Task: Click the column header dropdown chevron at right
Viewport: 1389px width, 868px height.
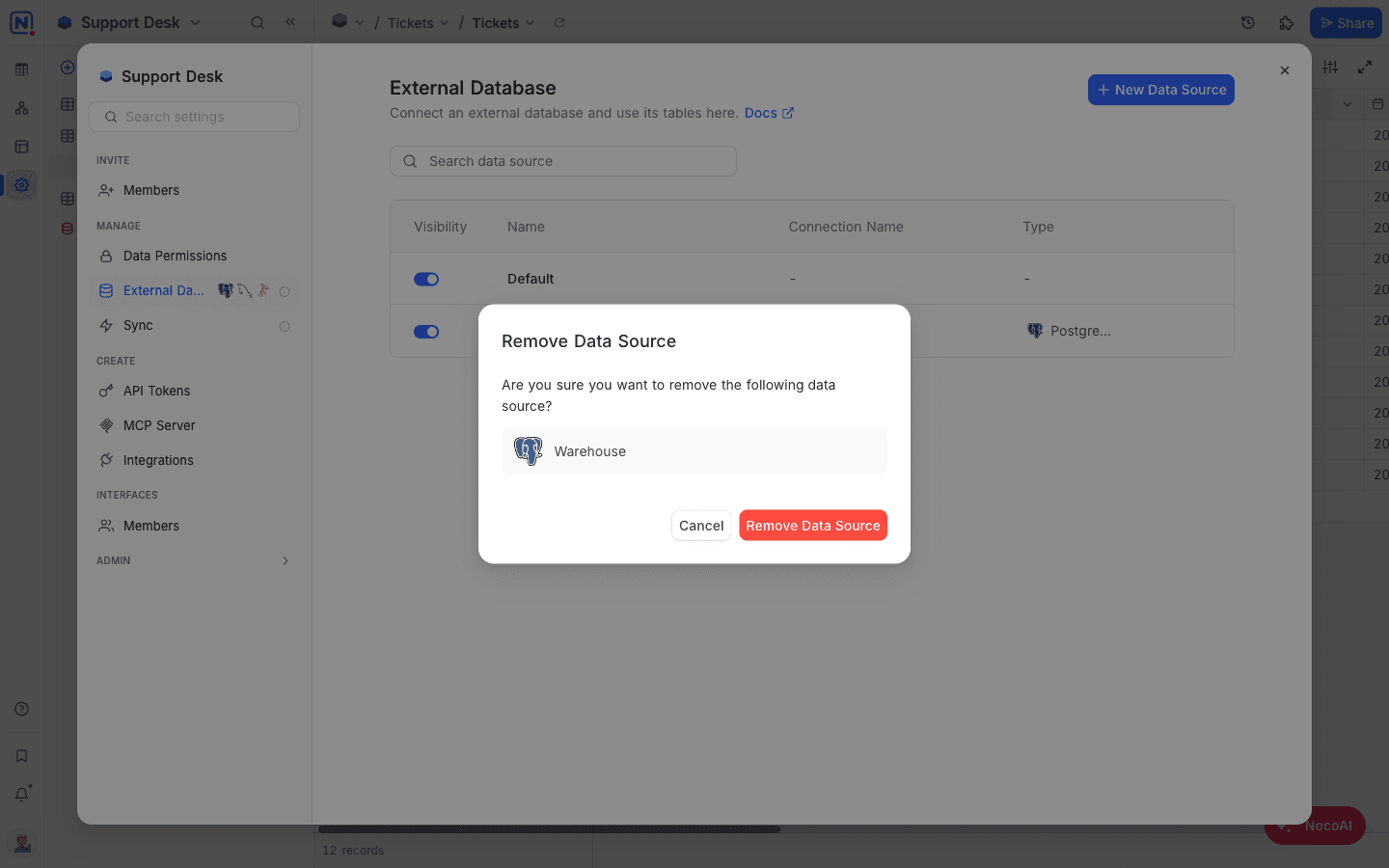Action: [1348, 104]
